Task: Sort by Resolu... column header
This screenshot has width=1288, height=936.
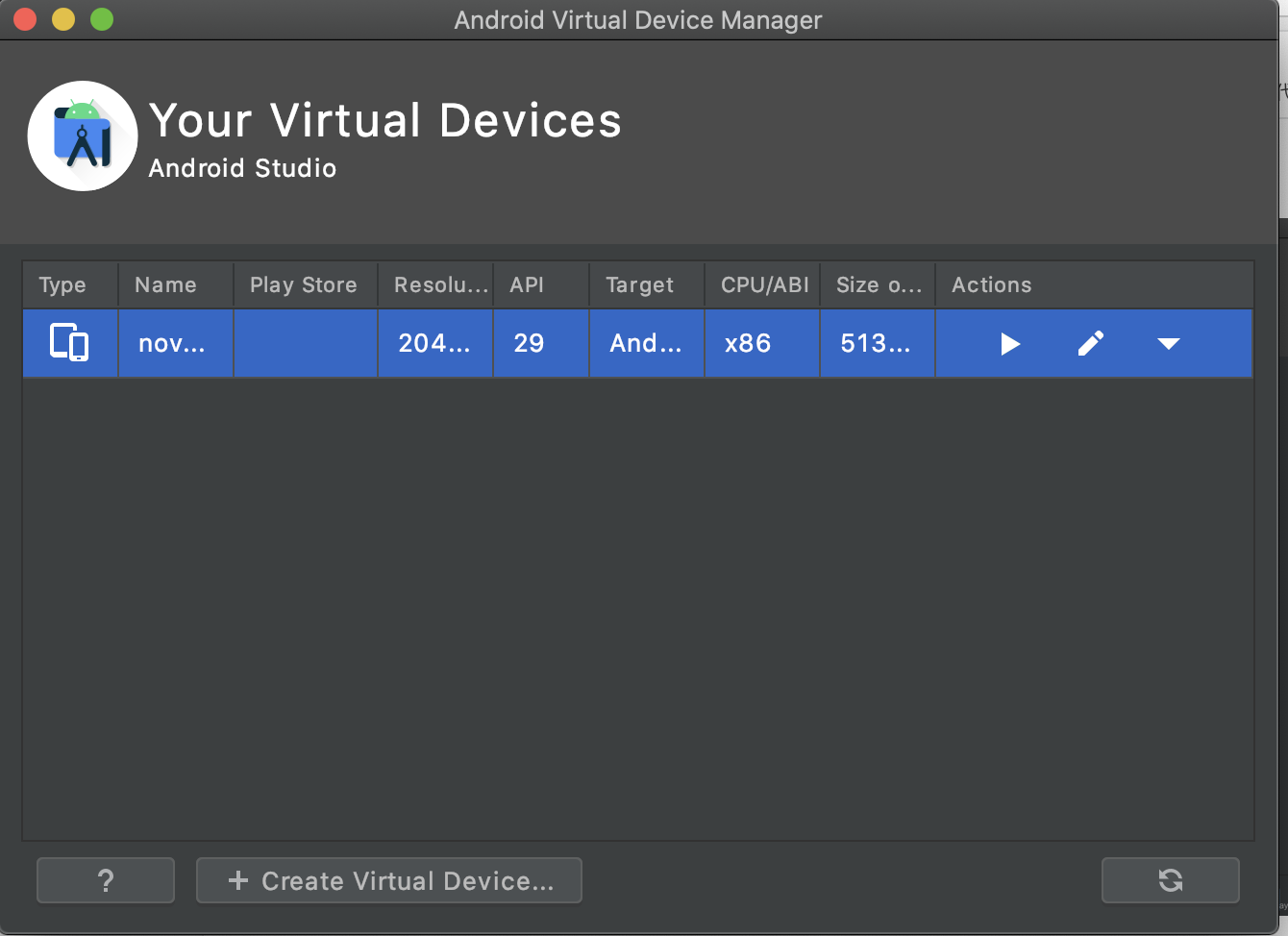Action: [435, 285]
